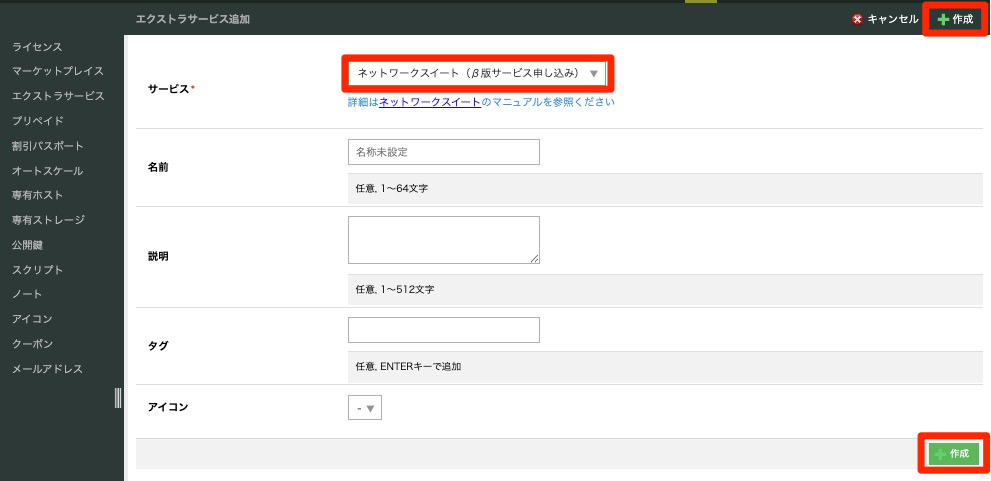Select プリペイド in the sidebar
The image size is (991, 481).
(37, 121)
